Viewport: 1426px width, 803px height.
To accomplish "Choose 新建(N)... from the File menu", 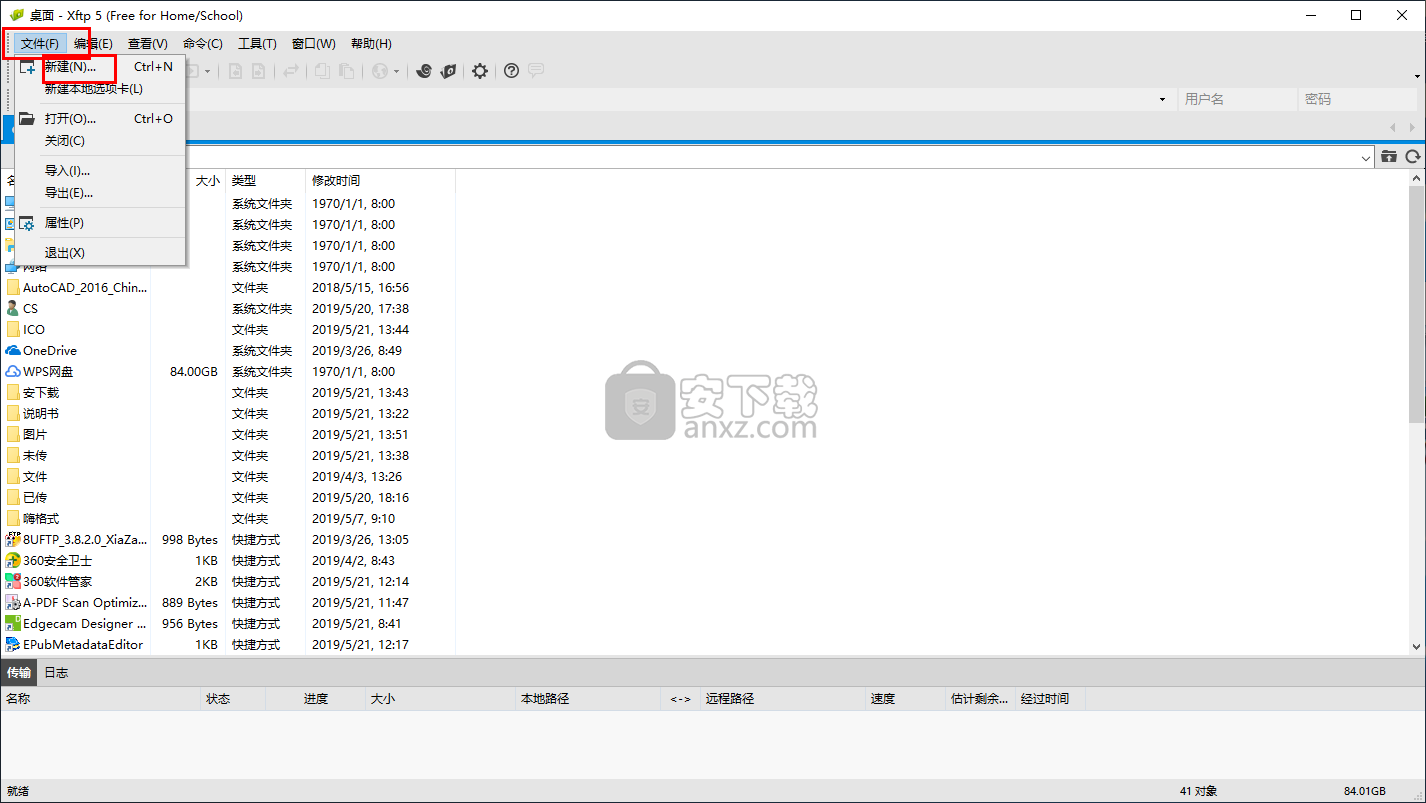I will point(100,67).
